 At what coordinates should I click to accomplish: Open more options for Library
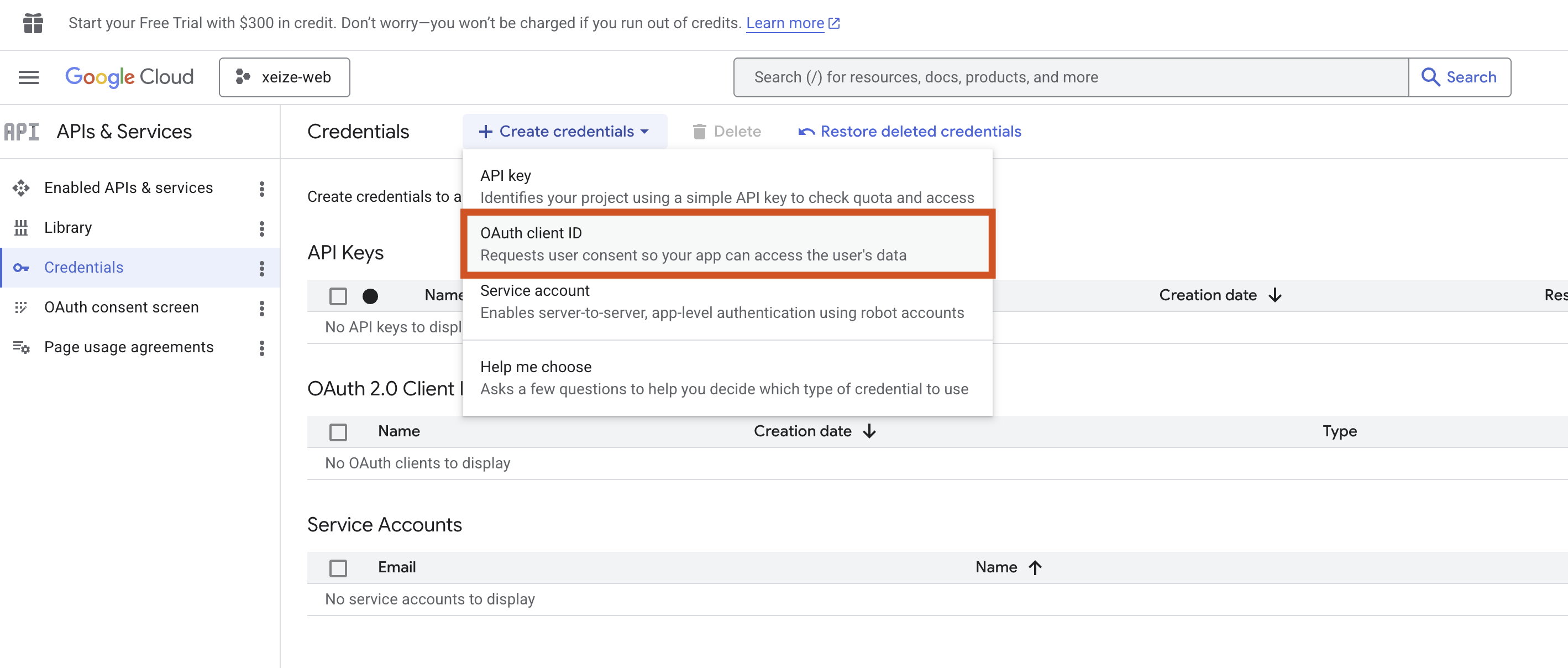pyautogui.click(x=262, y=228)
